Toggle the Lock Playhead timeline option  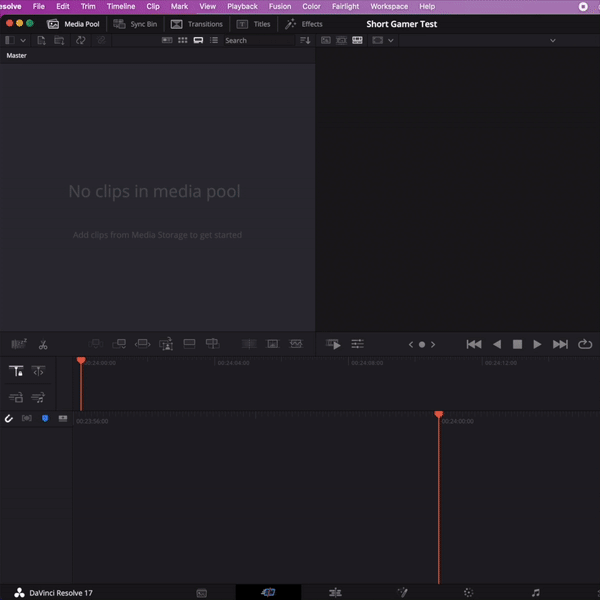(16, 371)
